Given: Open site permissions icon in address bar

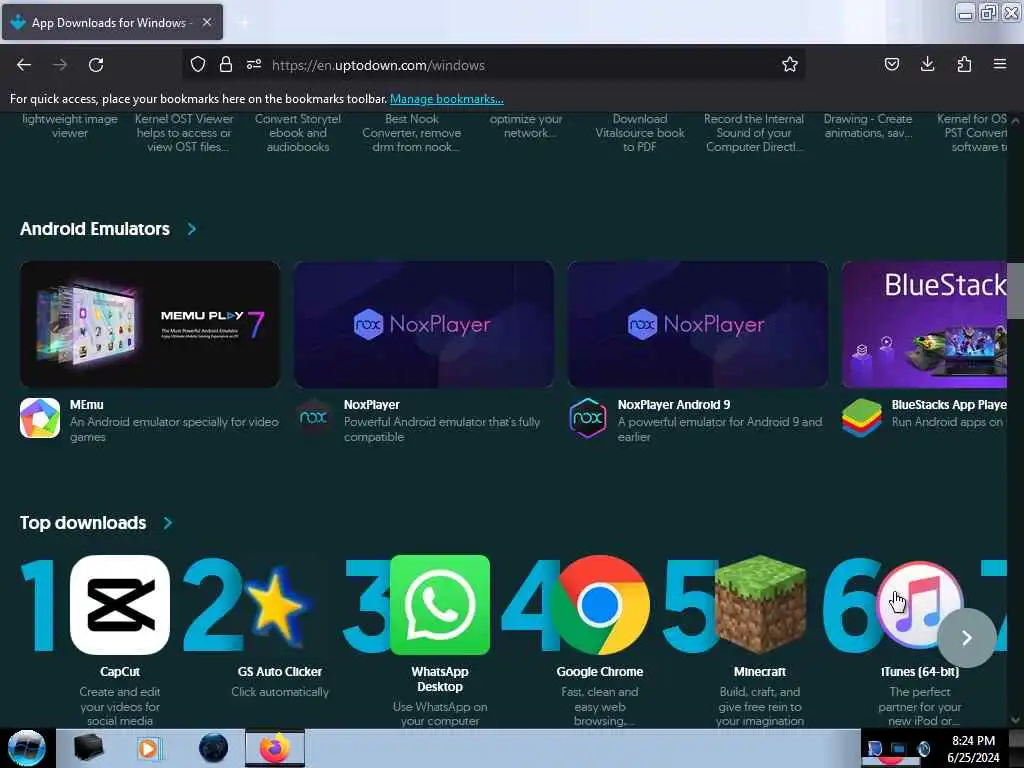Looking at the screenshot, I should pyautogui.click(x=254, y=64).
